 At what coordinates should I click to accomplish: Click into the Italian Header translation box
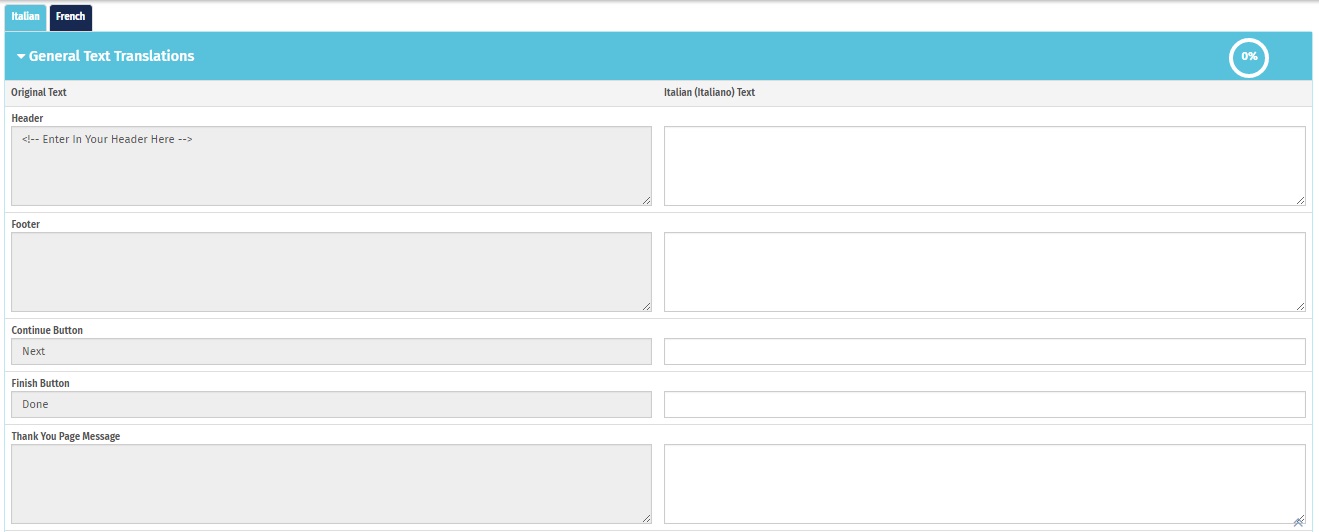point(984,166)
